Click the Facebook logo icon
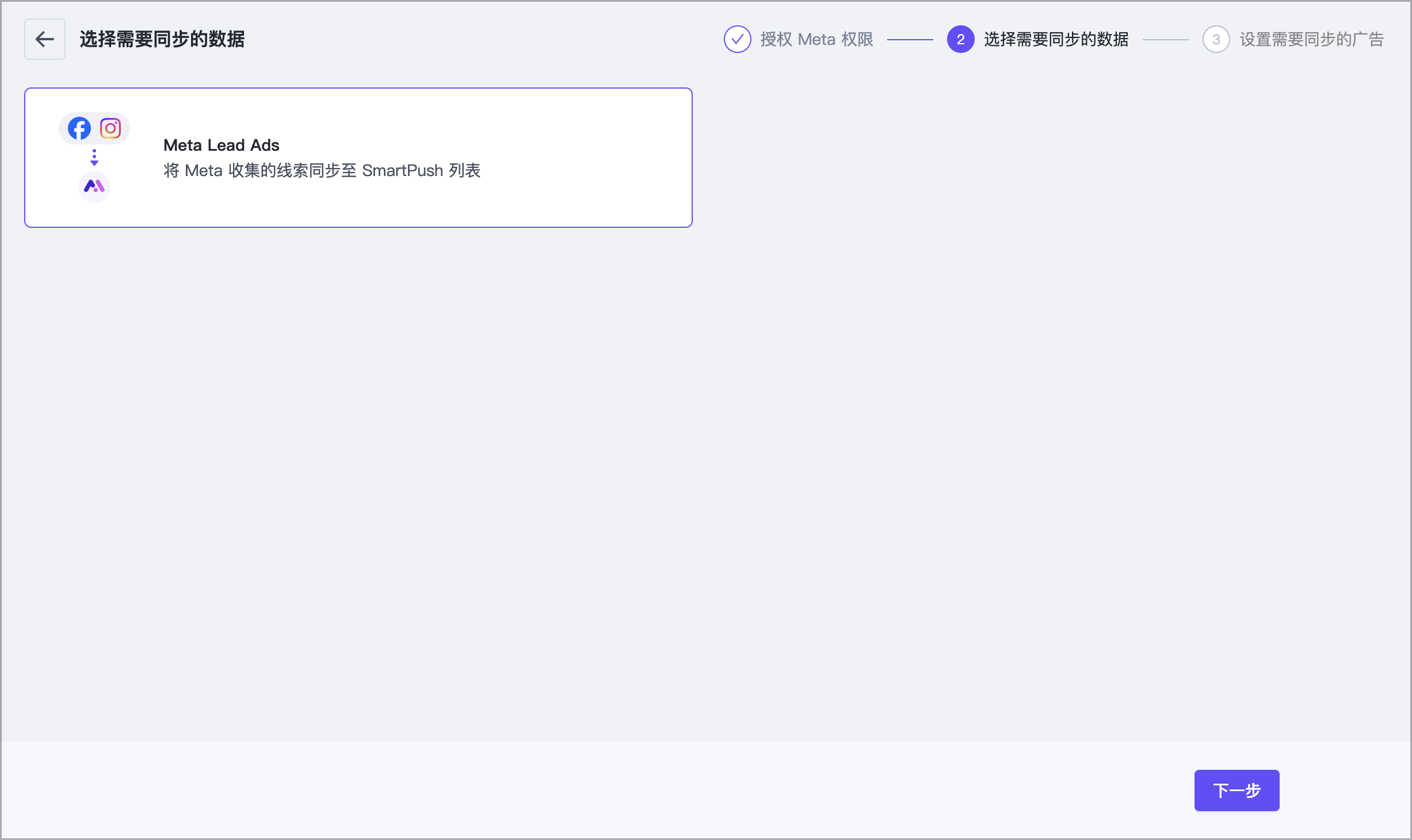This screenshot has height=840, width=1412. point(79,128)
